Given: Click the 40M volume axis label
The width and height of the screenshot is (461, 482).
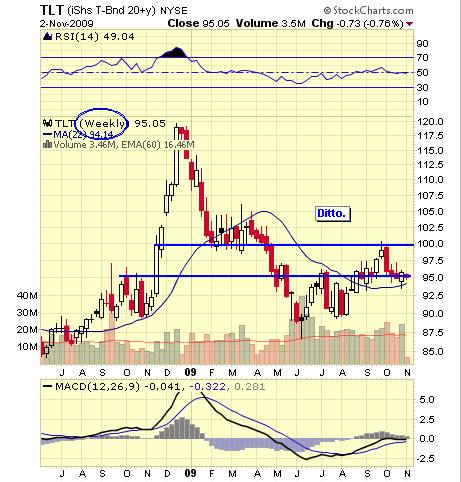Looking at the screenshot, I should (27, 295).
